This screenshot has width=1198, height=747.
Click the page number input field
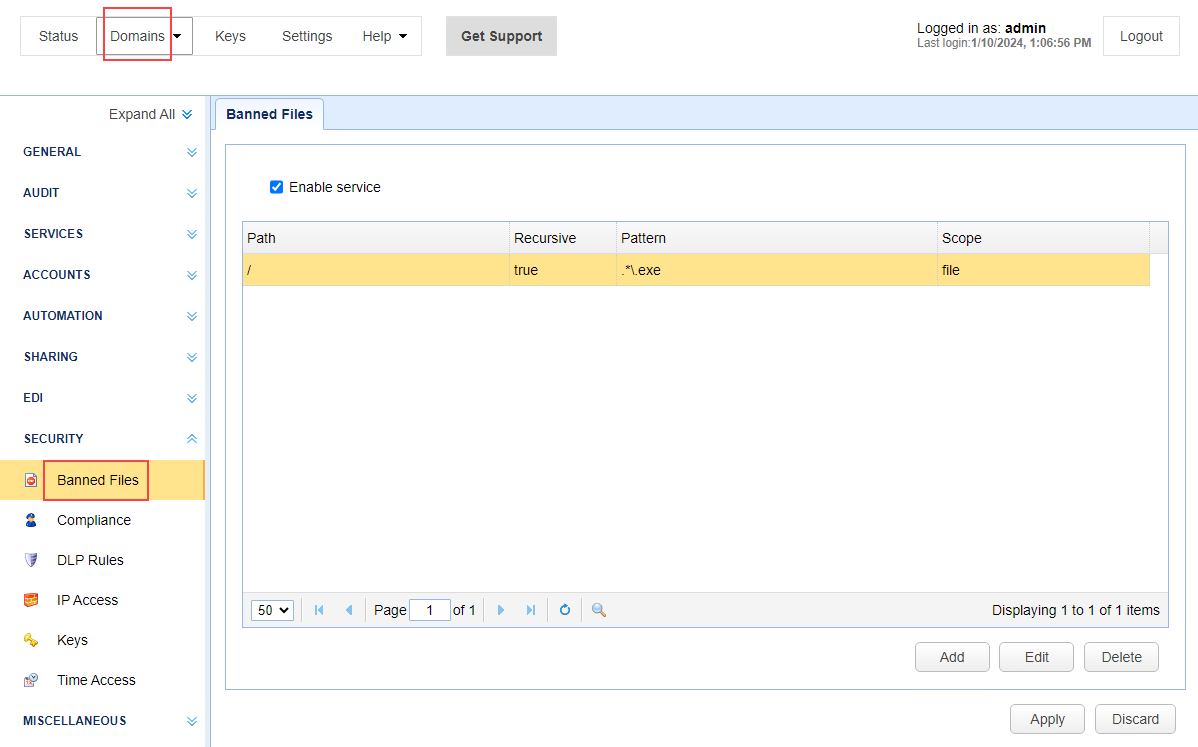(430, 610)
